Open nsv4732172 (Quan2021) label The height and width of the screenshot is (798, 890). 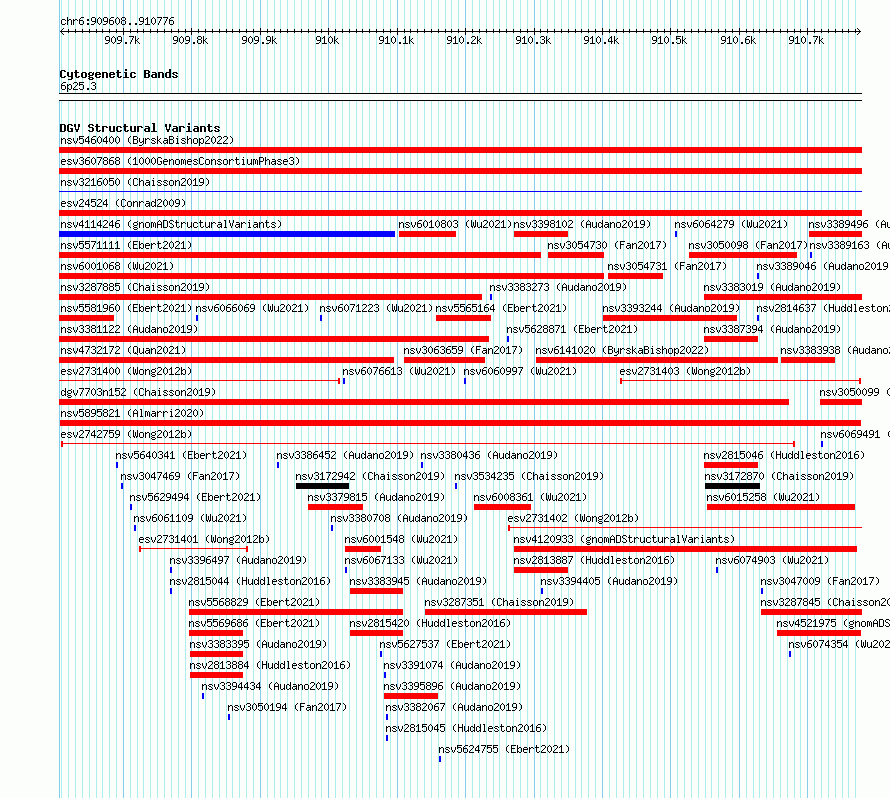(123, 350)
